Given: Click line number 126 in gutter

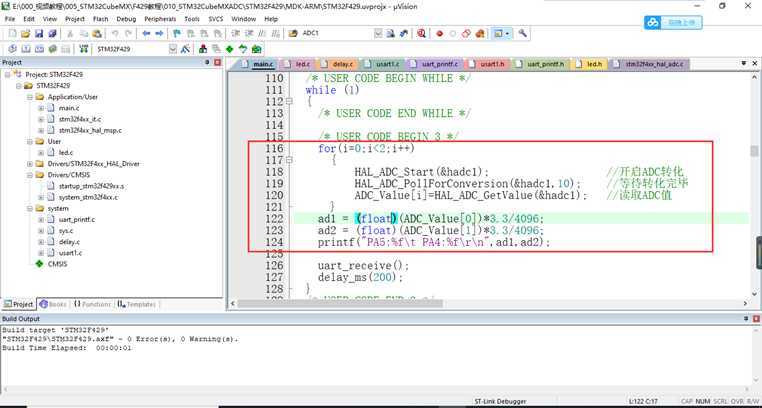Looking at the screenshot, I should (x=274, y=266).
